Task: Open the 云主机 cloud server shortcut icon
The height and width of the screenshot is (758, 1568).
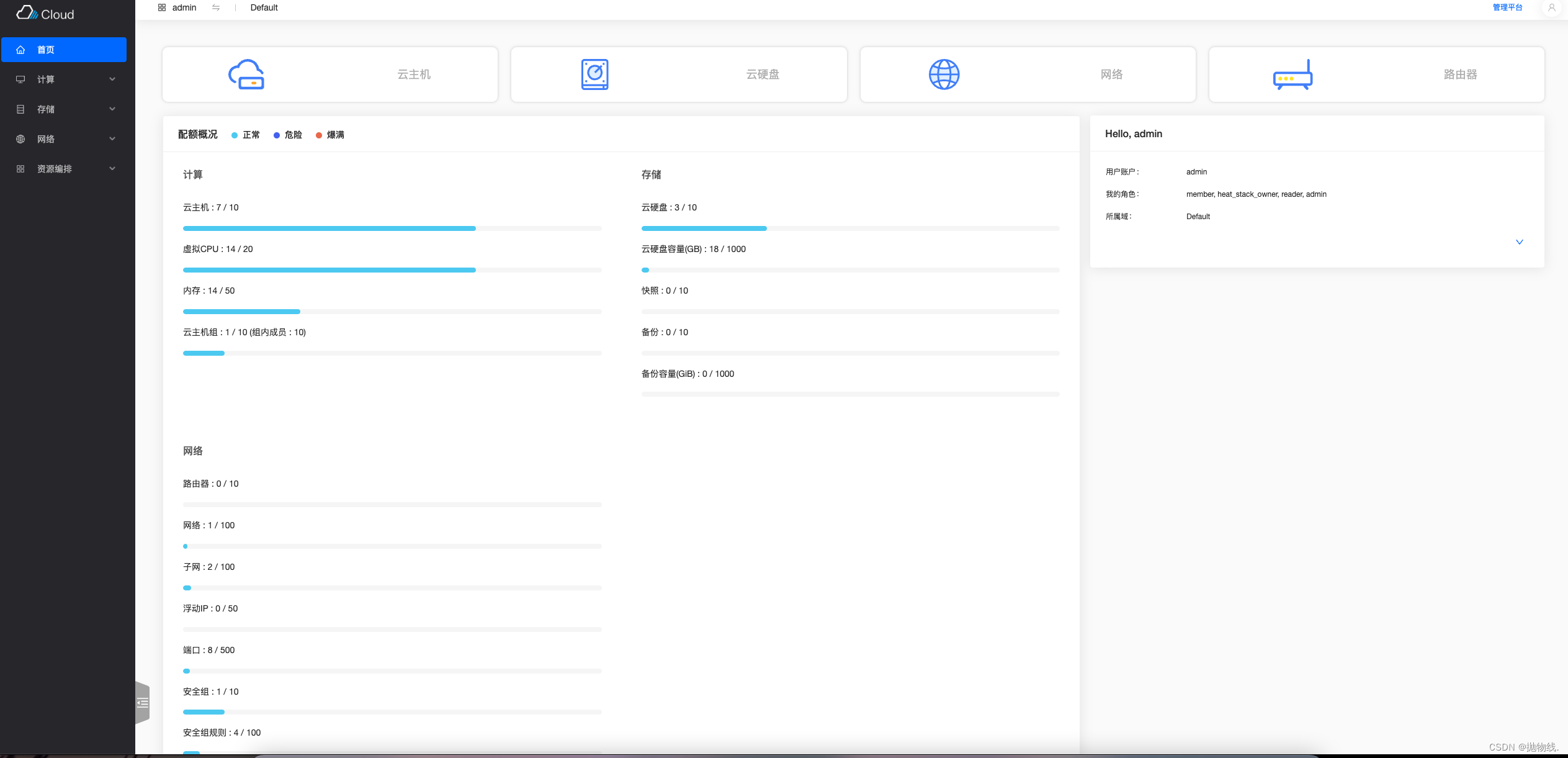Action: point(246,74)
